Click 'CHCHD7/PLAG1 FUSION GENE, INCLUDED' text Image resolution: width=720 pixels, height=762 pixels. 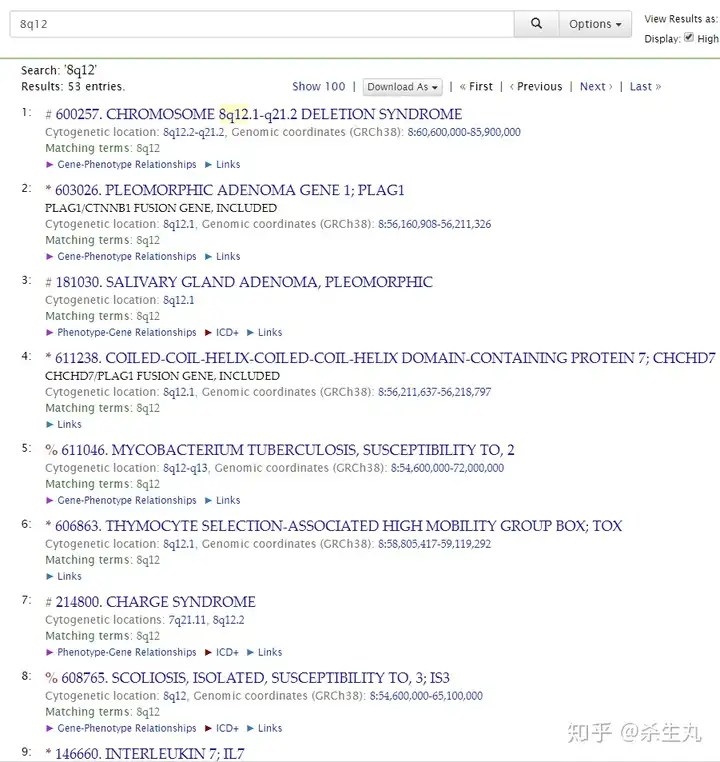coord(162,376)
